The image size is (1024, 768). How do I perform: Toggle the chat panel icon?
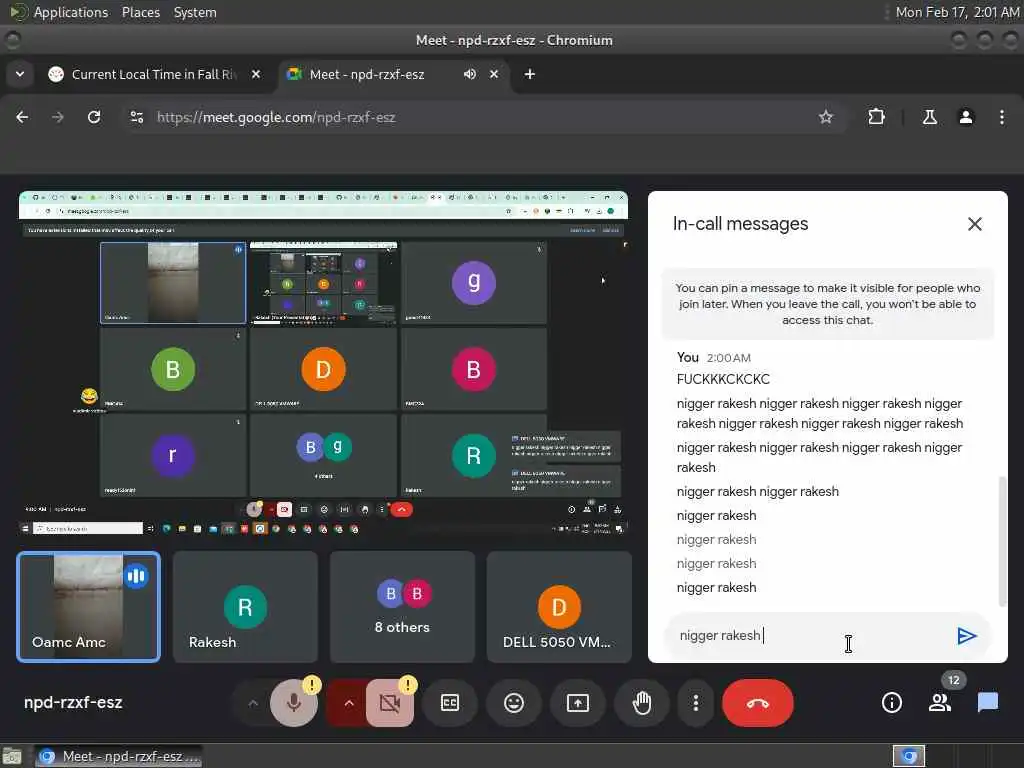coord(987,703)
